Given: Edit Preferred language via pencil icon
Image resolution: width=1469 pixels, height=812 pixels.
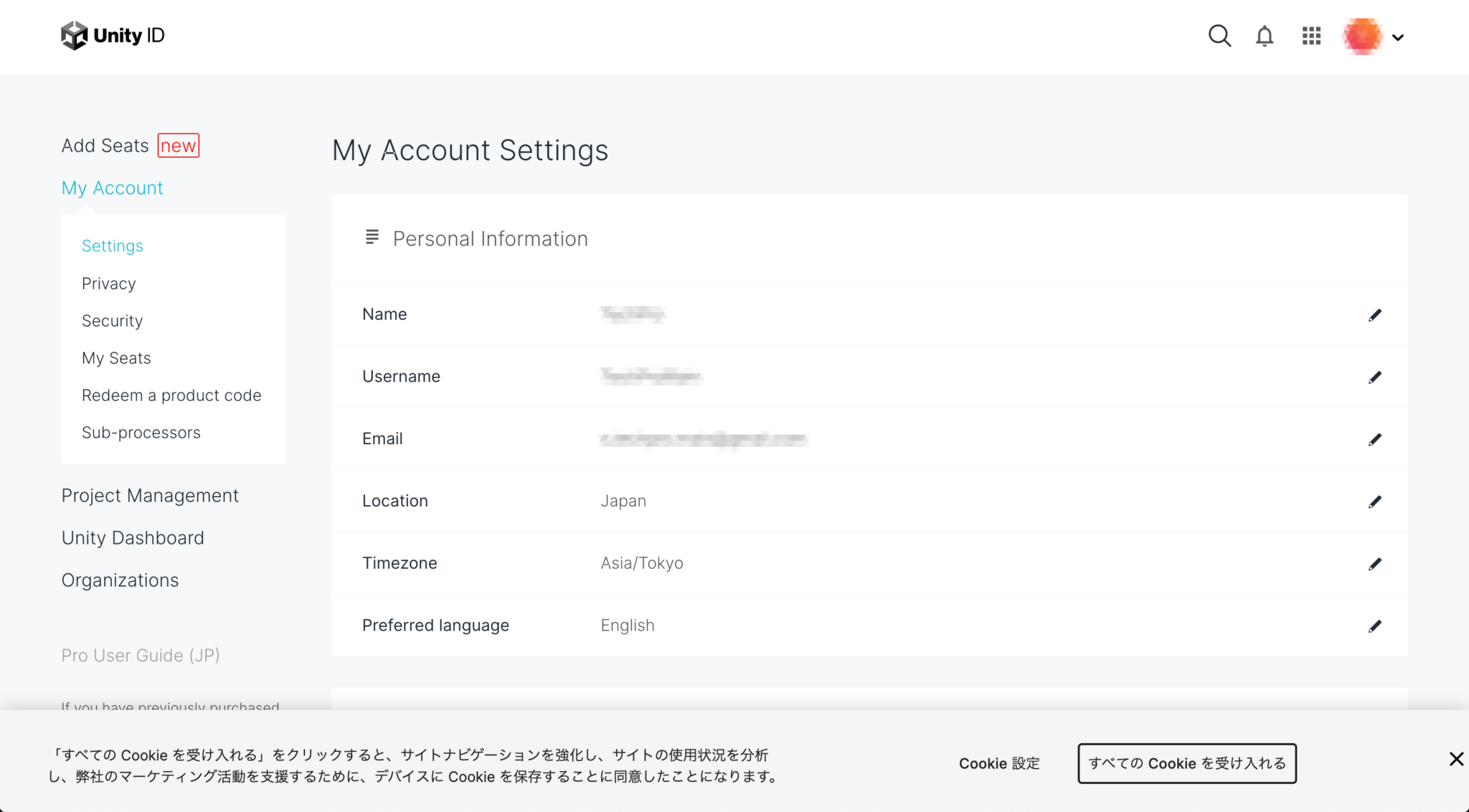Looking at the screenshot, I should tap(1376, 625).
